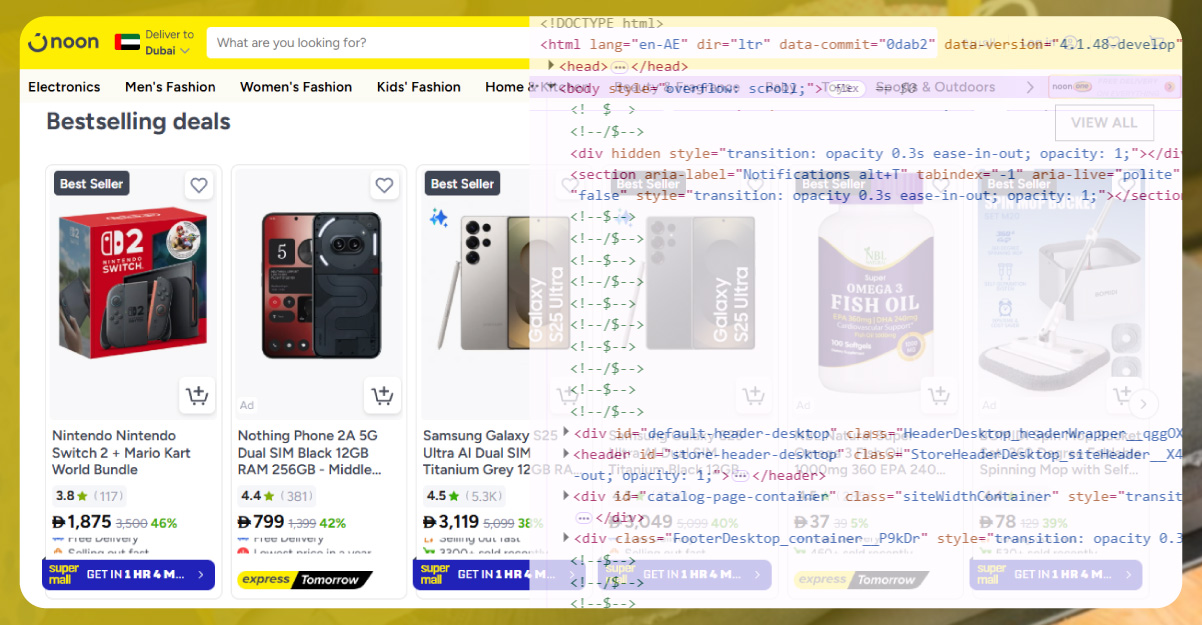Toggle wishlist heart on Nothing Phone card
The image size is (1202, 625).
[384, 185]
